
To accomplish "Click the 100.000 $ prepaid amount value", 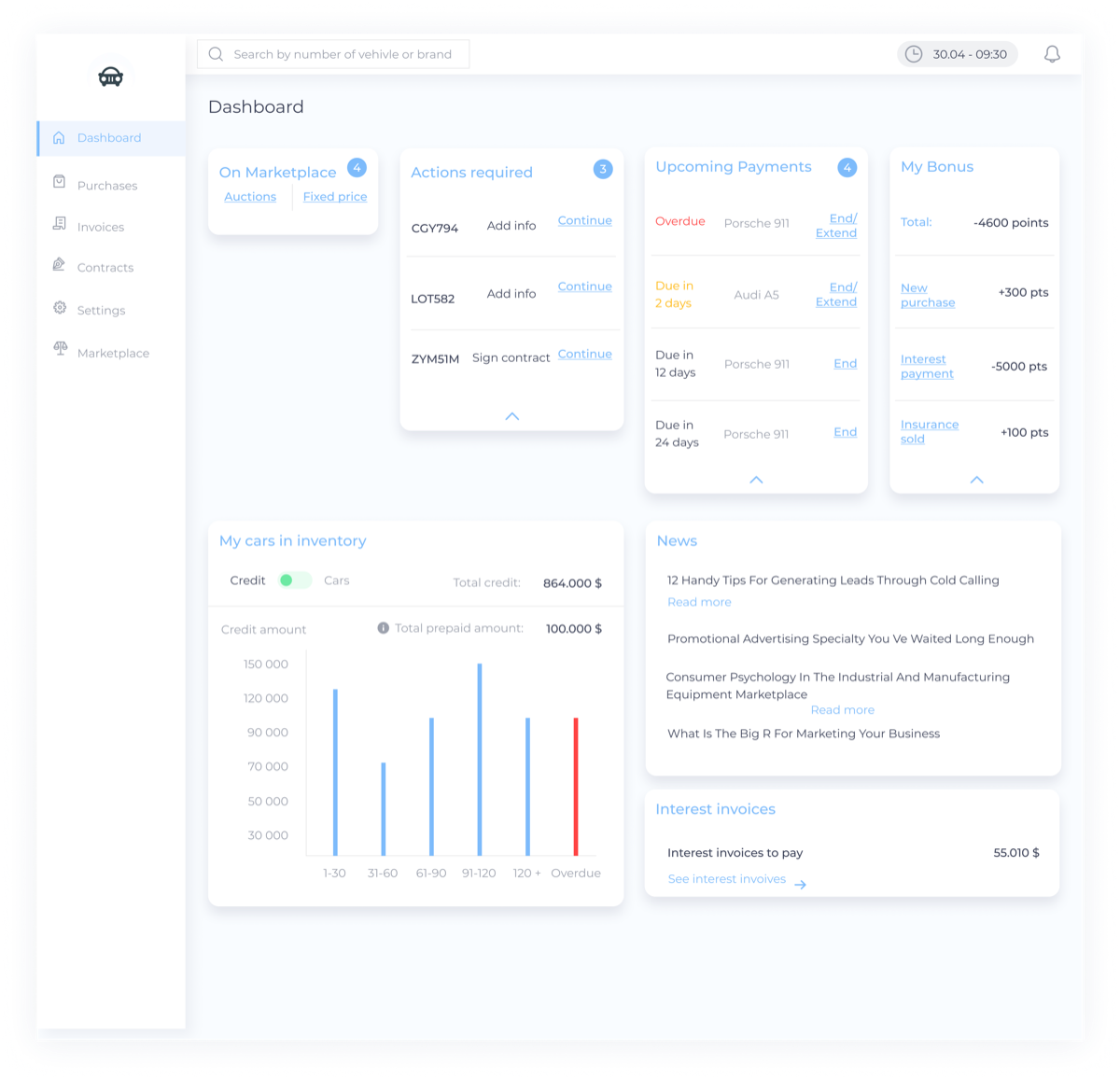I will [574, 629].
